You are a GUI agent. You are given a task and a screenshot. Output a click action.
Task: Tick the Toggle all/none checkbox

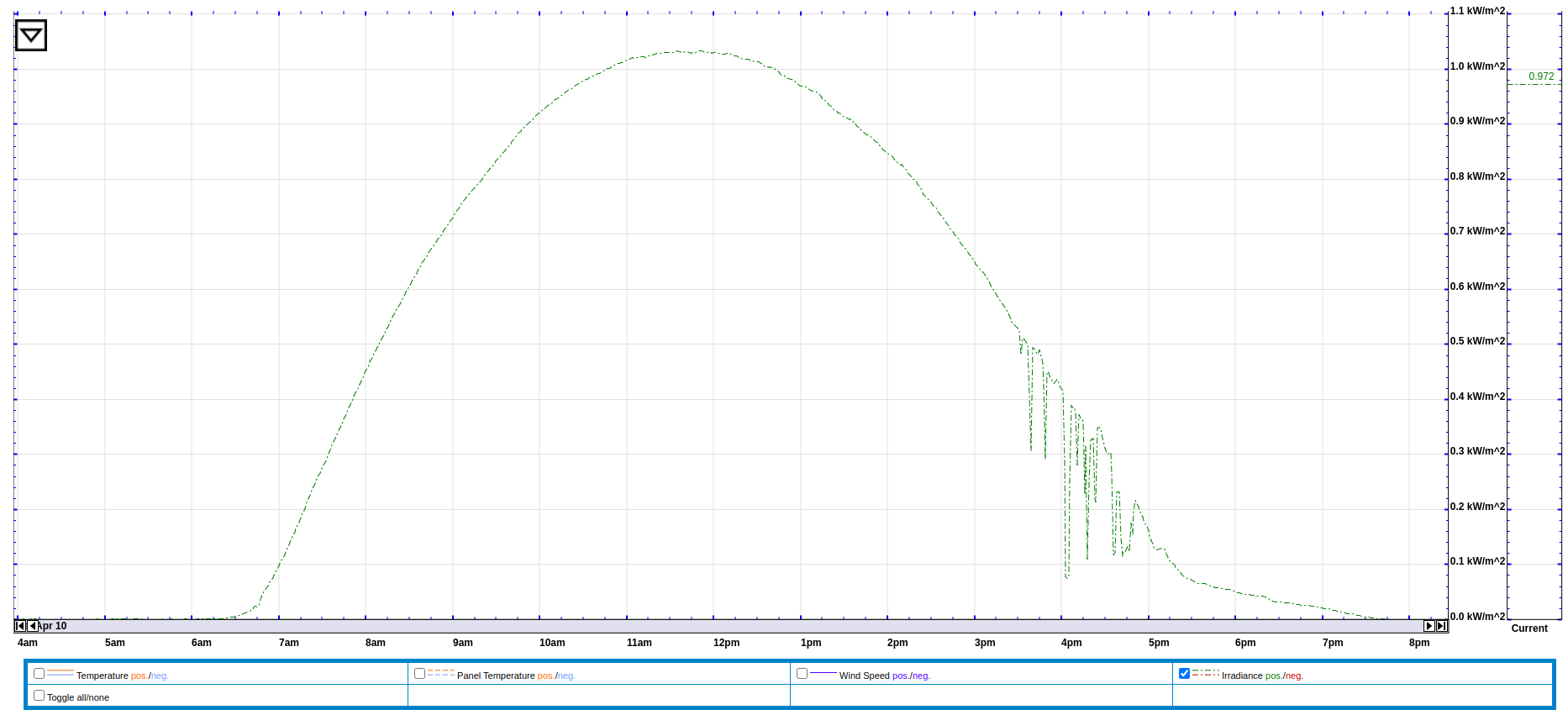[x=39, y=696]
